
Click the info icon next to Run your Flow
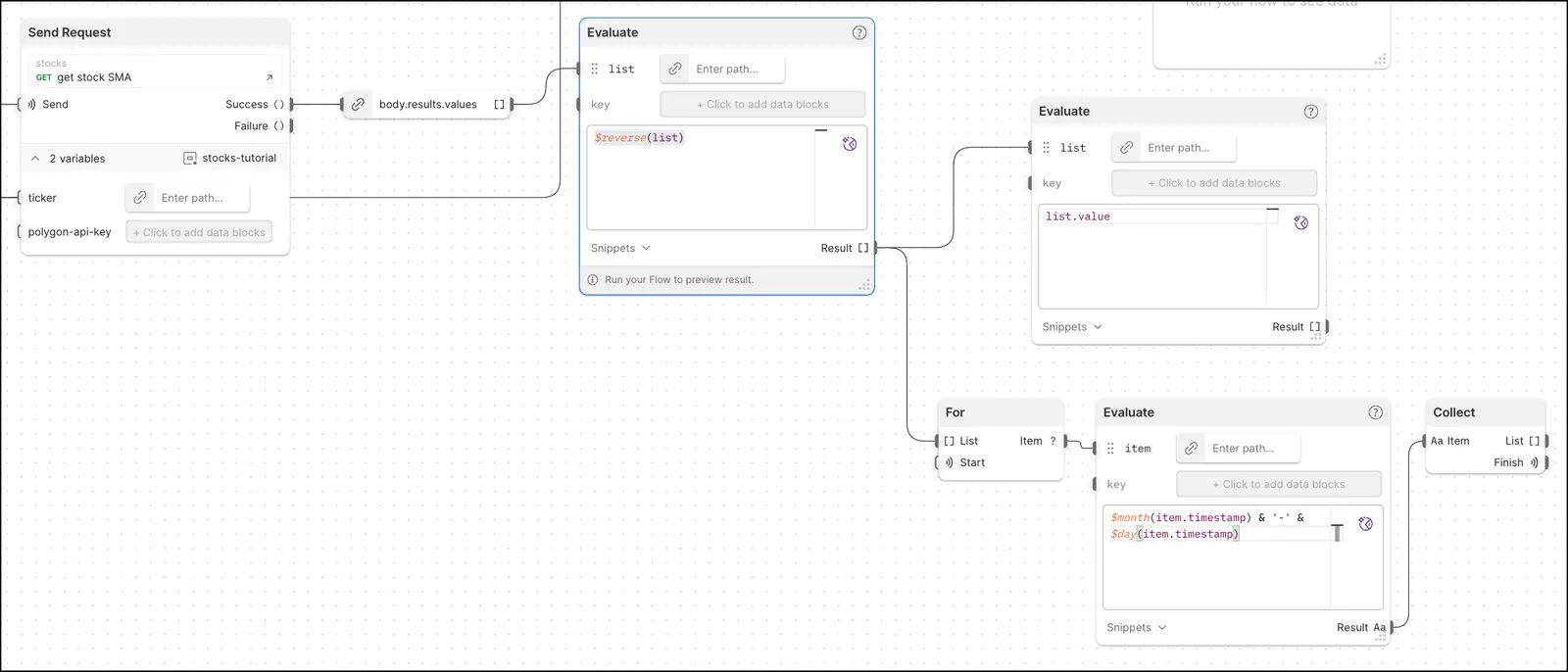(x=593, y=280)
